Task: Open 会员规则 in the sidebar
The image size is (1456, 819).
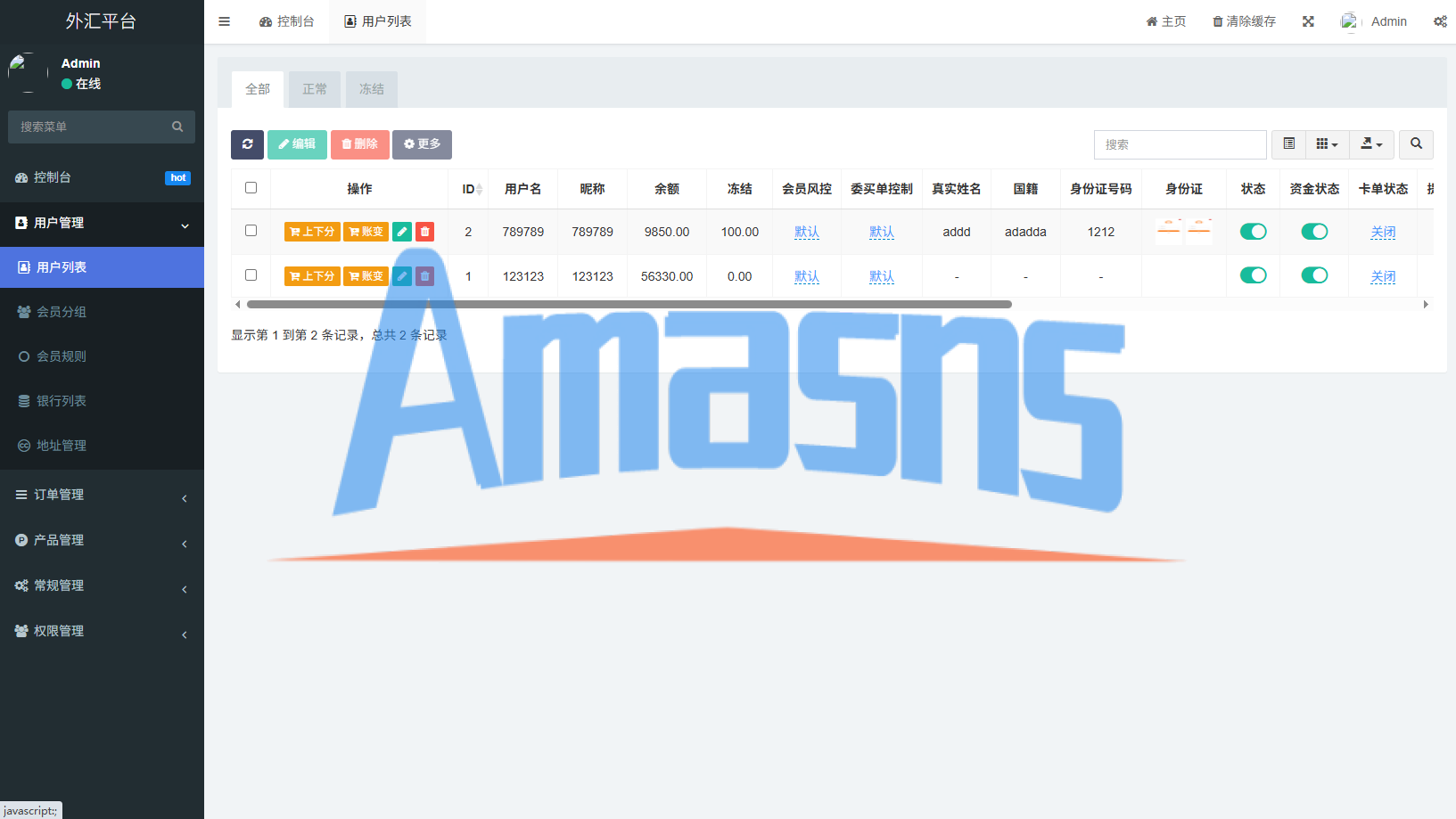Action: point(102,356)
